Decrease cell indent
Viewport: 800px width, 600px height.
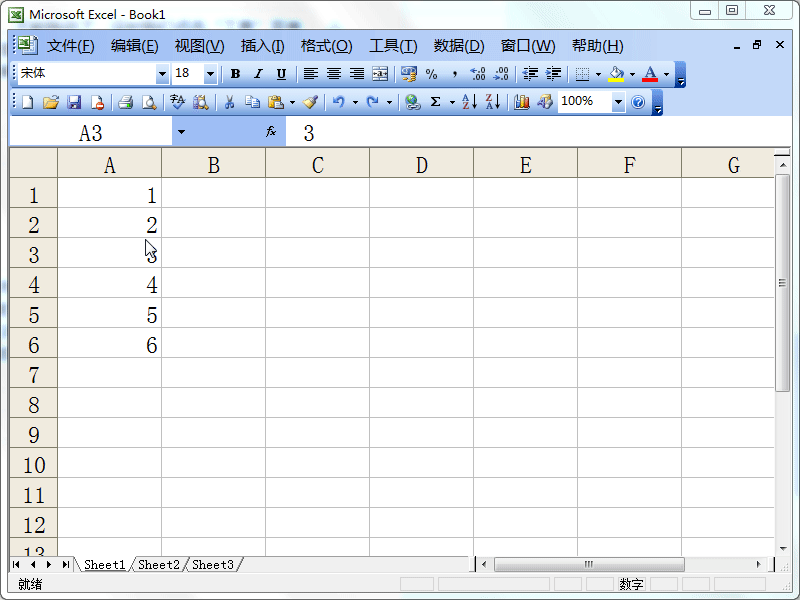[530, 74]
